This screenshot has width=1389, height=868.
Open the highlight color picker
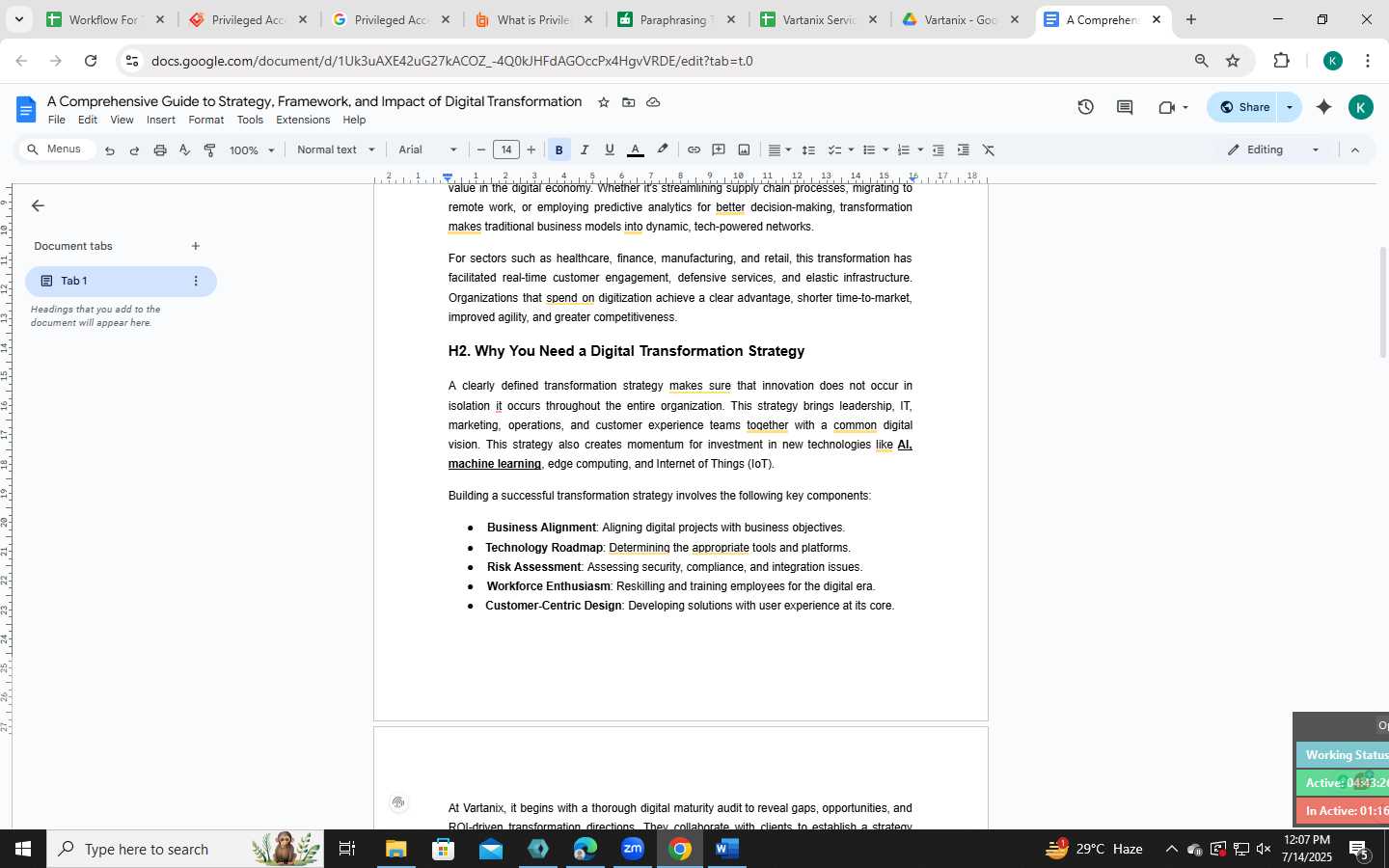(663, 149)
